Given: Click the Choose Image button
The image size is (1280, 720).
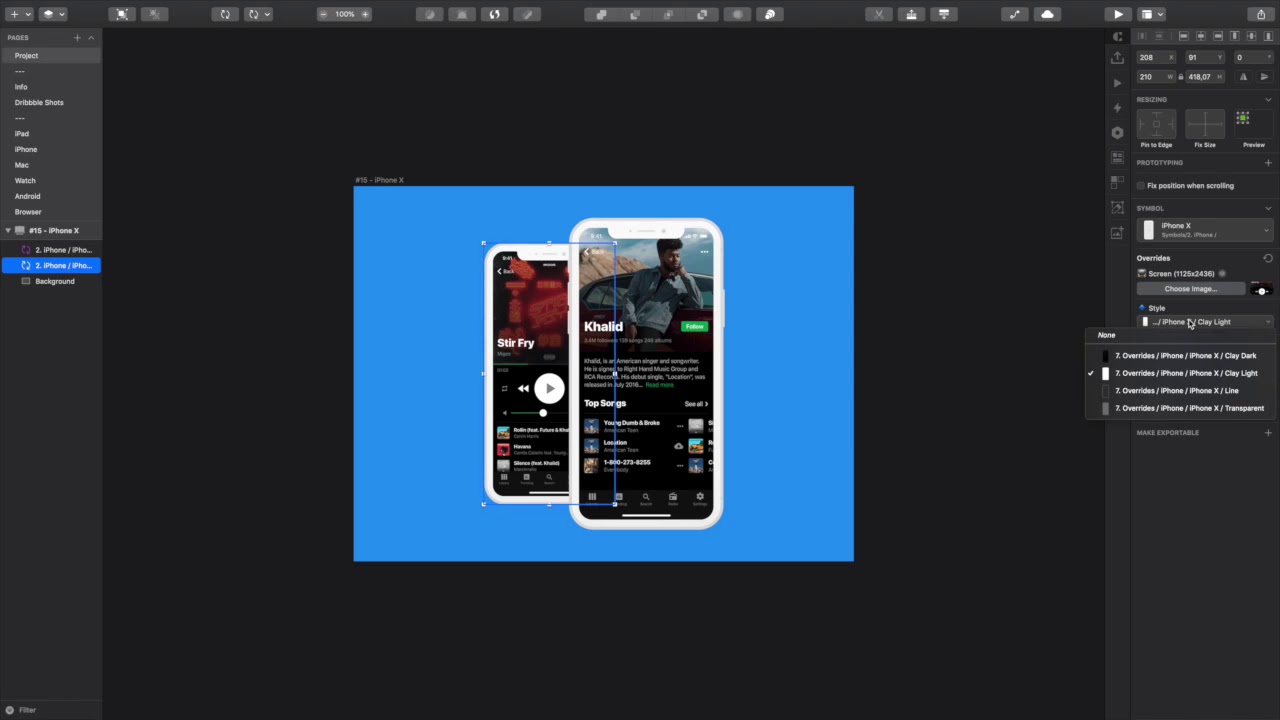Looking at the screenshot, I should click(x=1191, y=289).
